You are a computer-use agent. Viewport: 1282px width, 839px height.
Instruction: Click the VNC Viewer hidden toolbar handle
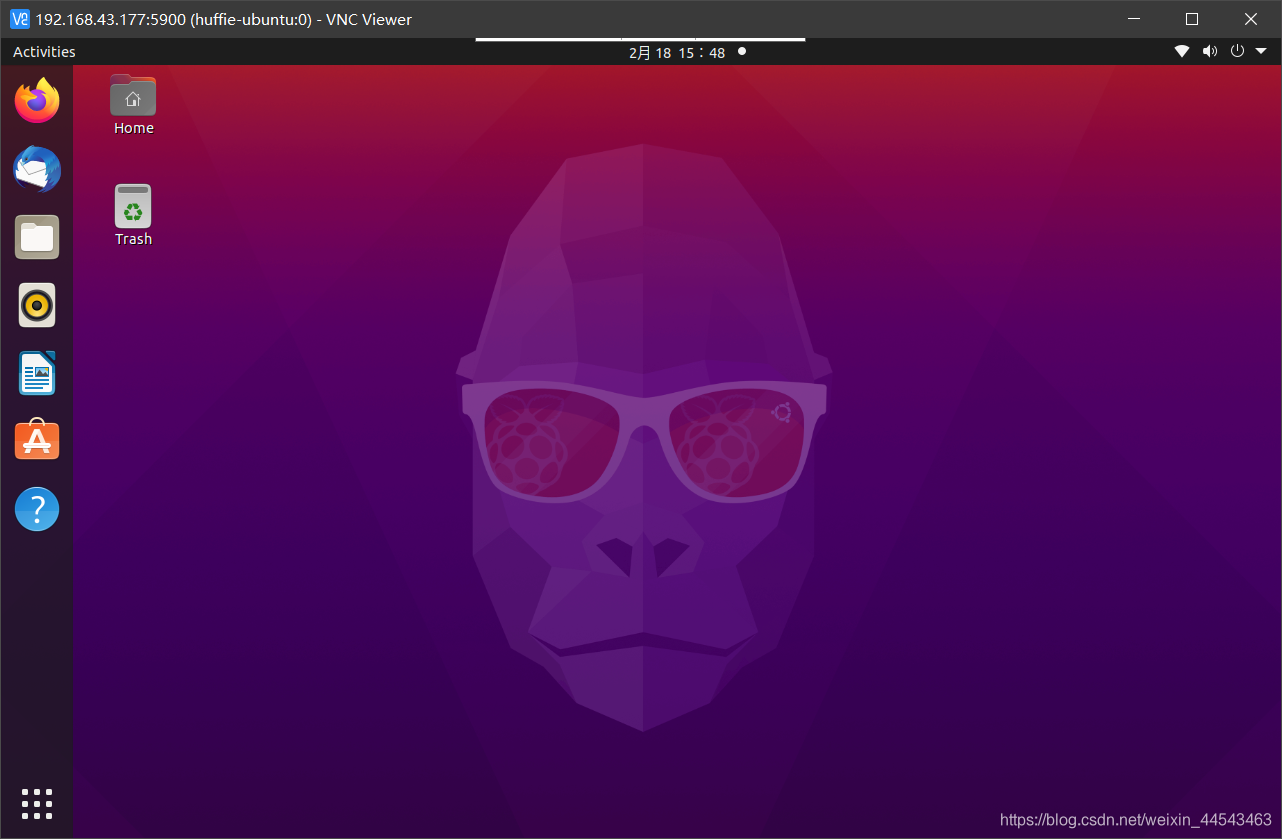pos(640,40)
